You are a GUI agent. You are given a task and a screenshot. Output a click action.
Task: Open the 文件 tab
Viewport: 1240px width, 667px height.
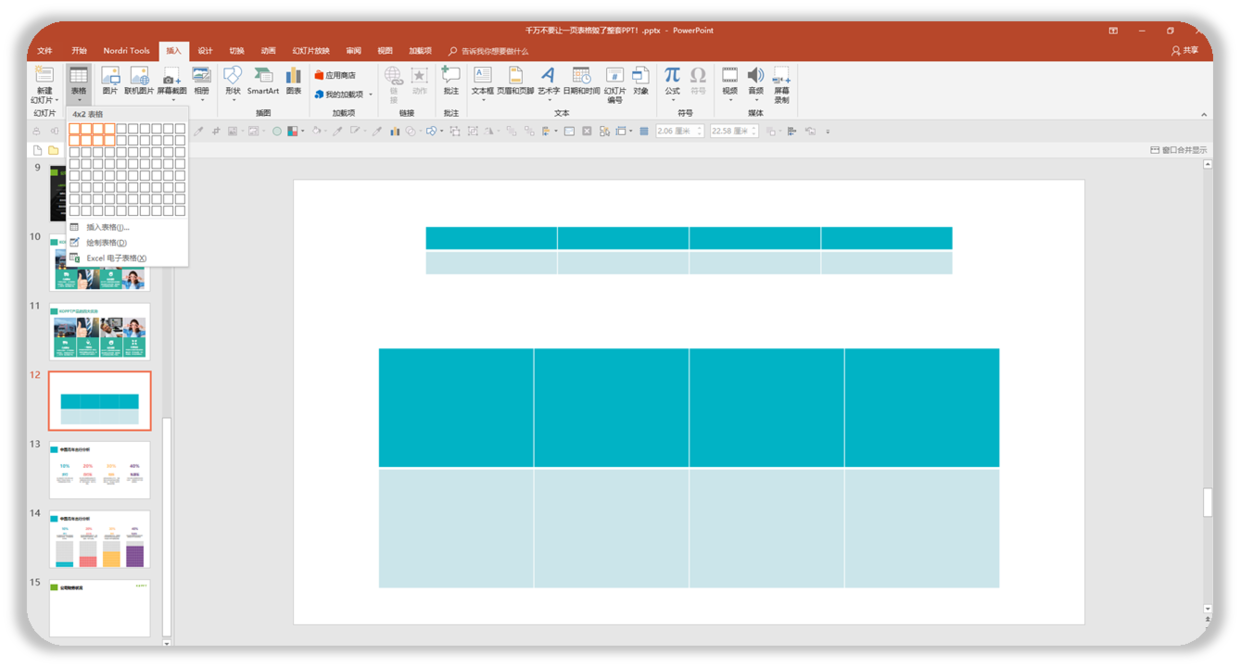click(x=45, y=50)
